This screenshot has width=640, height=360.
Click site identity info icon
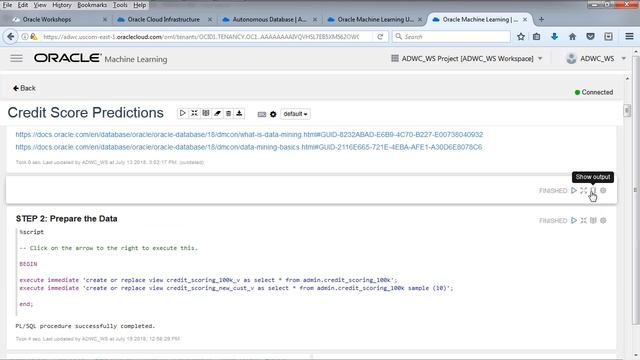click(25, 37)
